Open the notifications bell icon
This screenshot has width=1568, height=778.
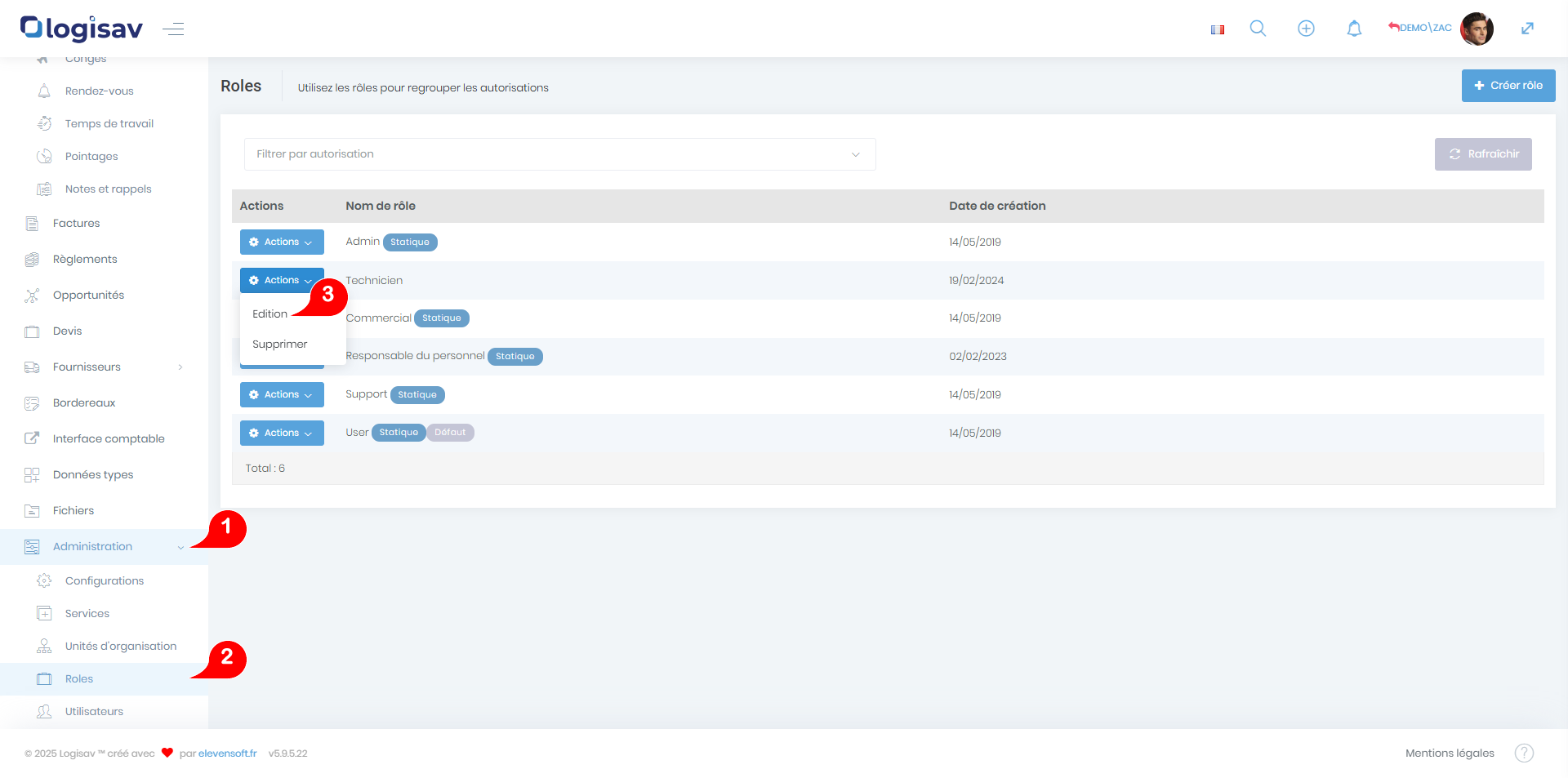(x=1354, y=29)
